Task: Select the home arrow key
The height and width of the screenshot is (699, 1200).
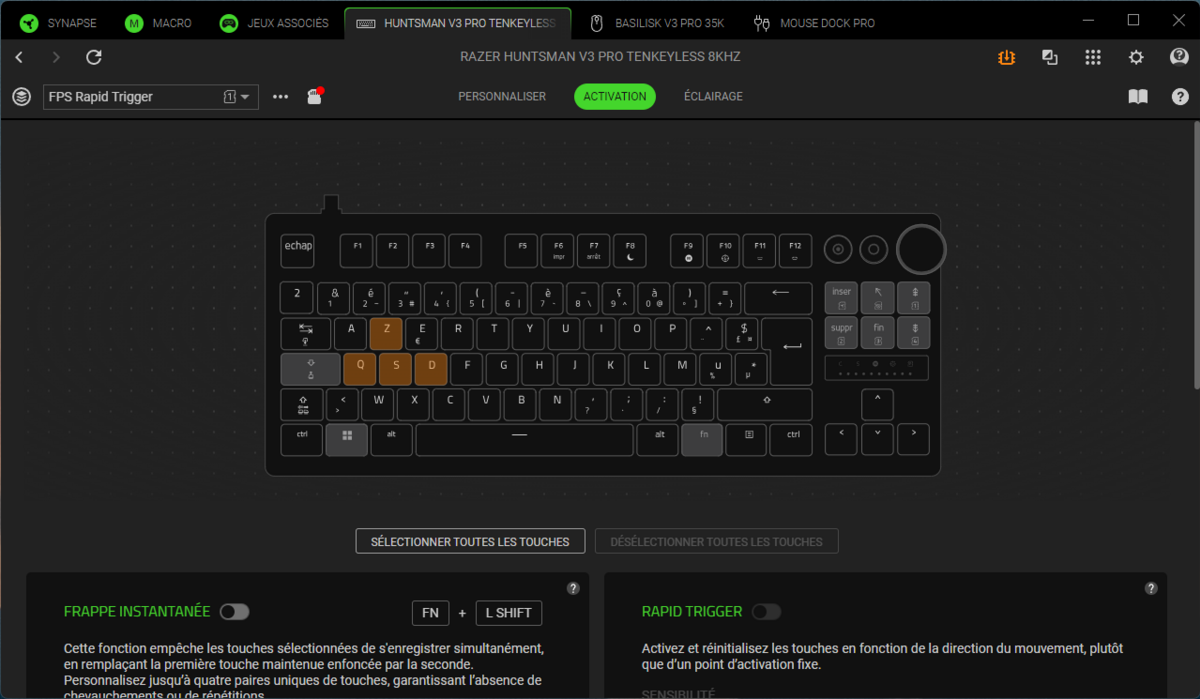Action: 878,298
